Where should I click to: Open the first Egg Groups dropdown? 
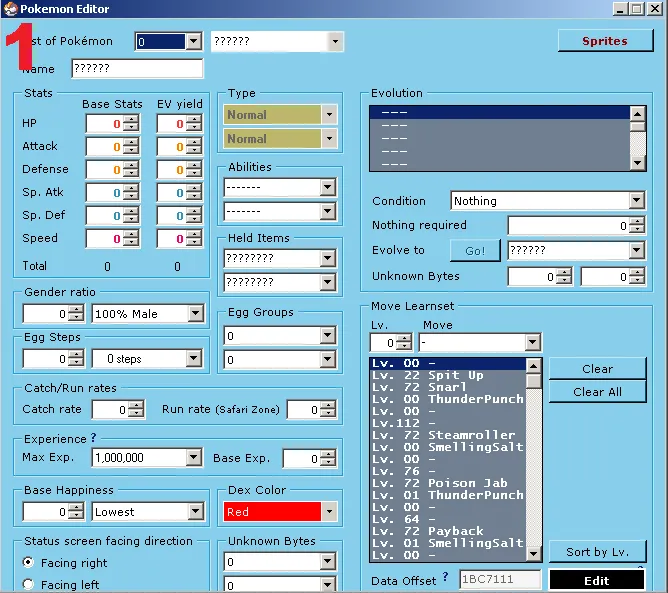(328, 336)
